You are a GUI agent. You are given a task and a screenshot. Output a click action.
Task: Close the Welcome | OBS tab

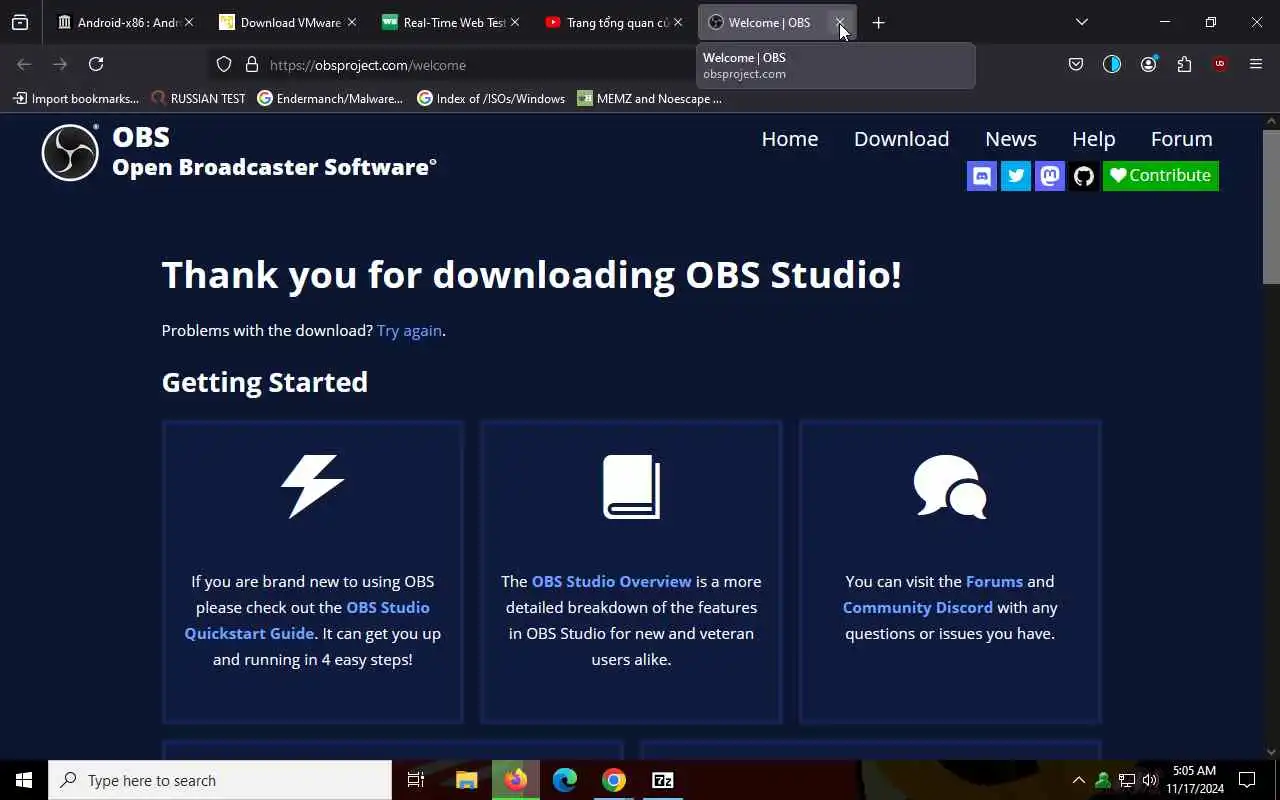point(840,22)
